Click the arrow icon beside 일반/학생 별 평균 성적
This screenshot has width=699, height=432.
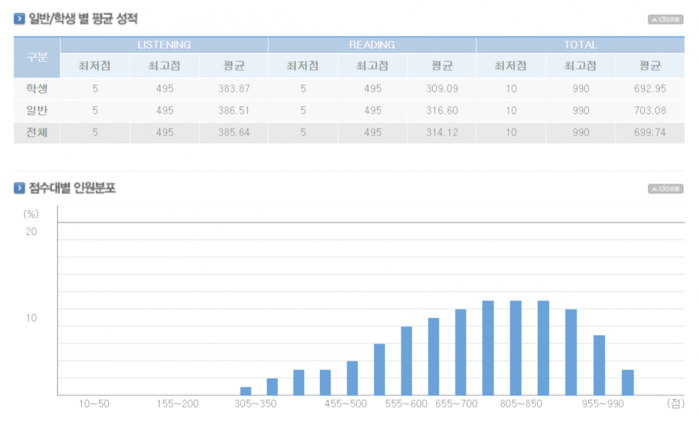[x=19, y=18]
